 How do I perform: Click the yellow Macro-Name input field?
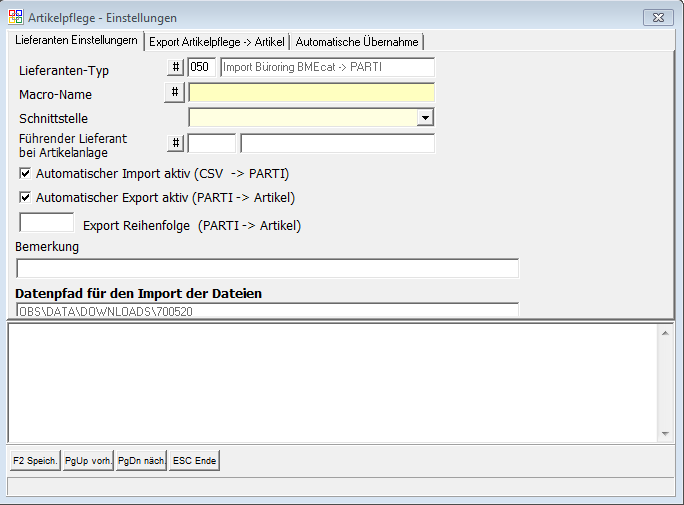[311, 93]
